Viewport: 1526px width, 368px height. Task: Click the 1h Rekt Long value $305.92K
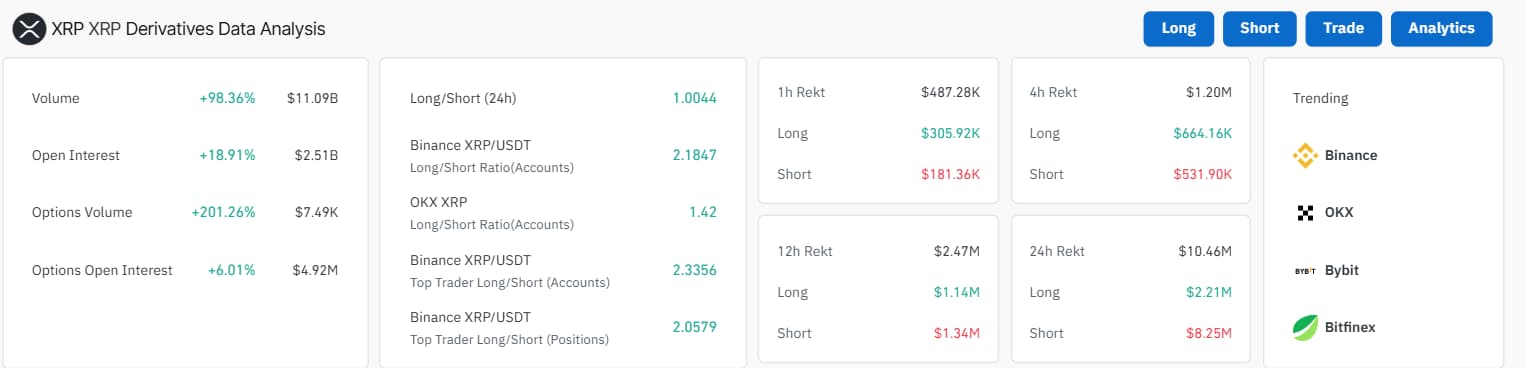[950, 133]
